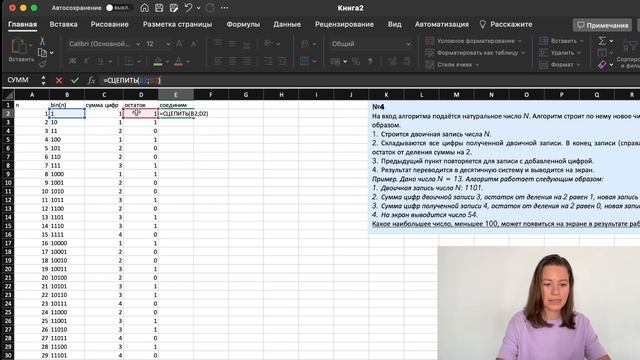Cancel formula entry with red X
This screenshot has height=360, width=640.
tap(59, 80)
